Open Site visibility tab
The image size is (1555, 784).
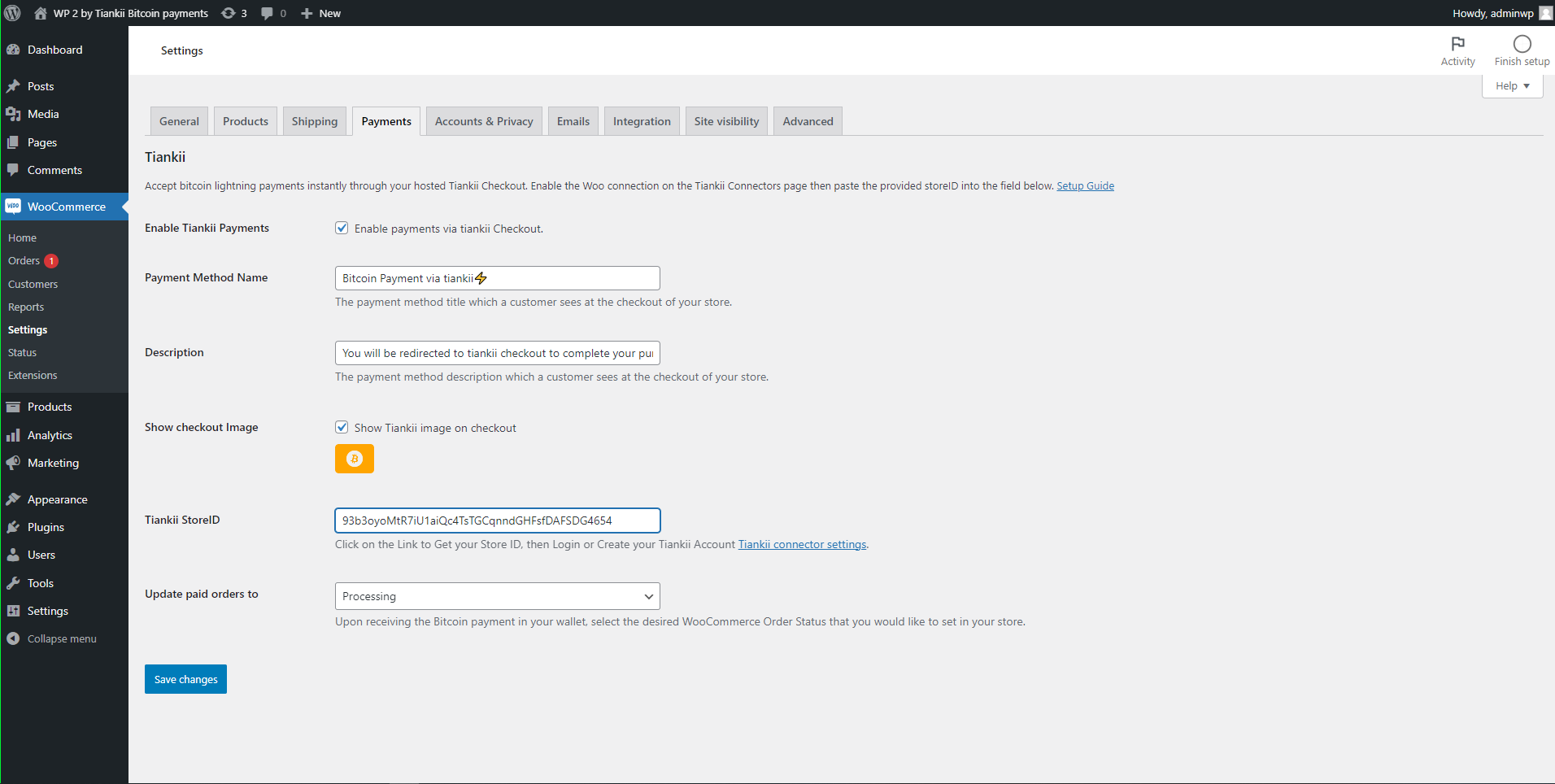pyautogui.click(x=726, y=121)
